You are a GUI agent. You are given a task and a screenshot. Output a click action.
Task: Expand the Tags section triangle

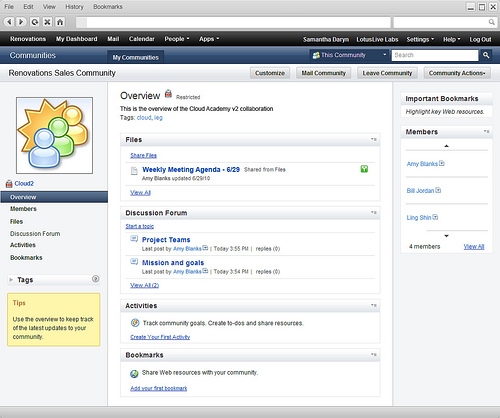click(x=11, y=280)
